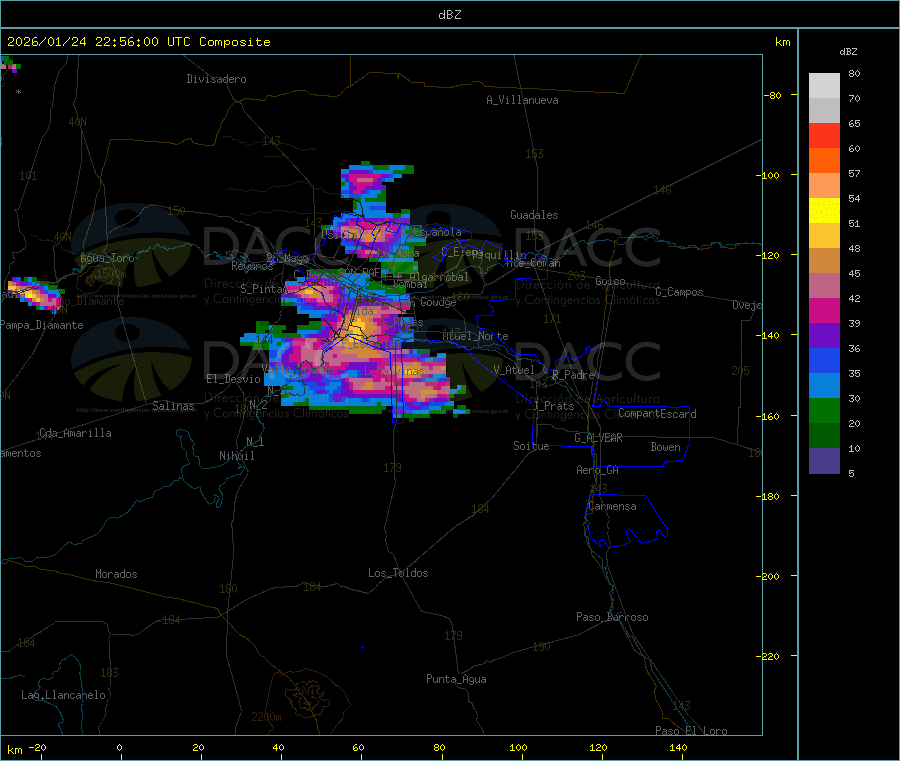Click the Aero_GA label
The height and width of the screenshot is (761, 900).
(598, 470)
